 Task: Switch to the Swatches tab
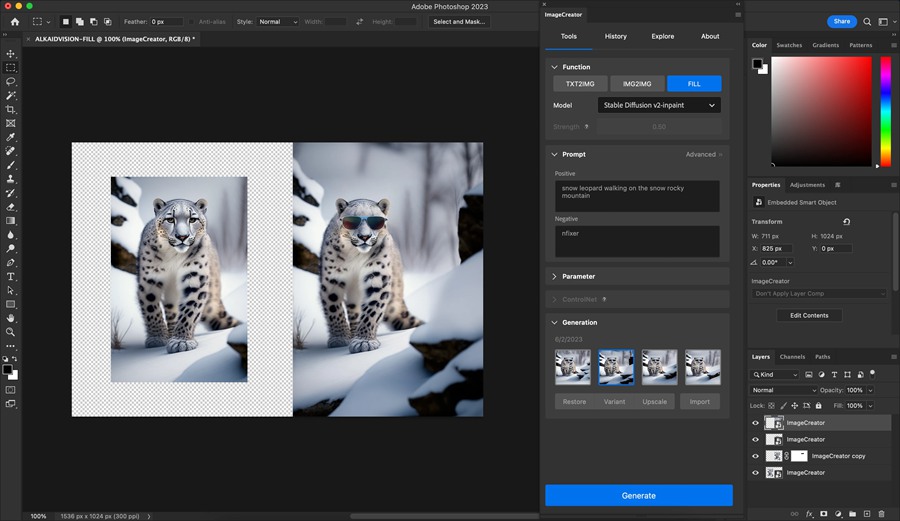789,45
